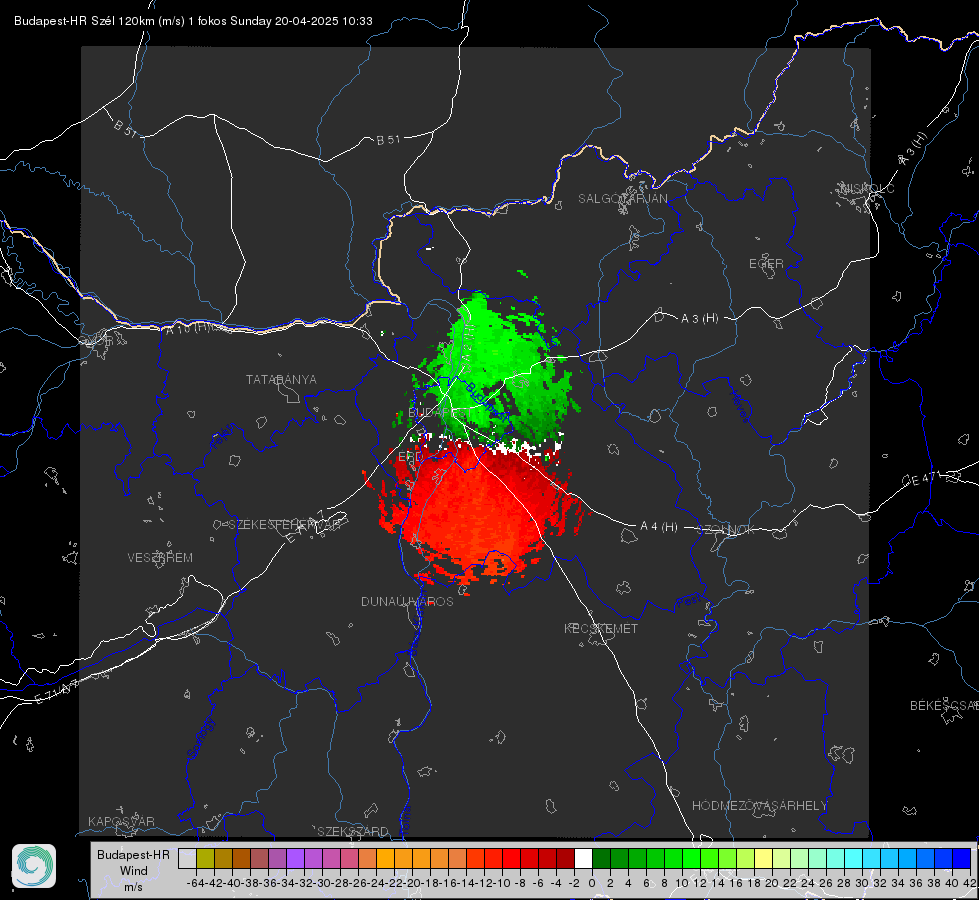979x900 pixels.
Task: Click the blue Somogy county label
Action: point(201,738)
